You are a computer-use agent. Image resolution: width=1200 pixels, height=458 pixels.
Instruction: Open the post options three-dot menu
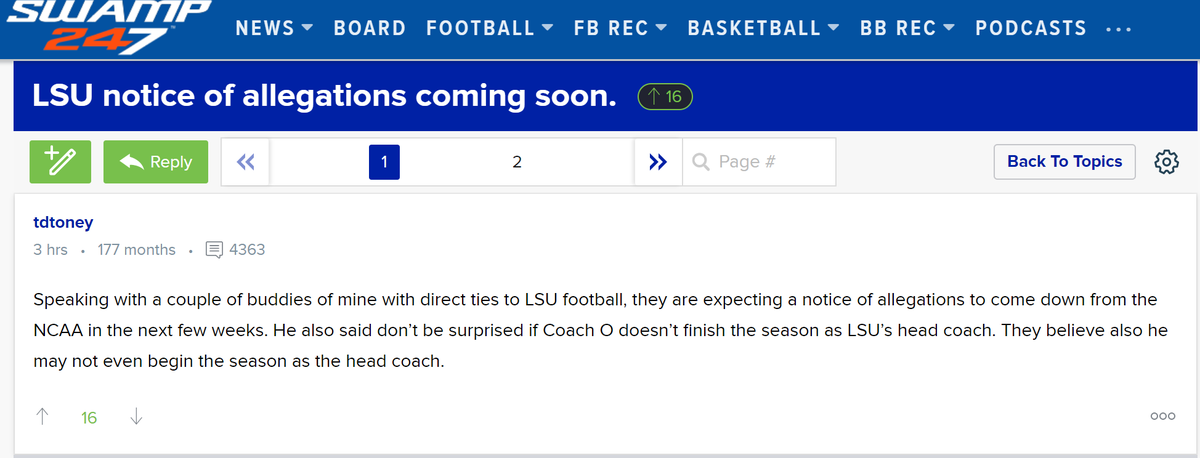tap(1162, 417)
